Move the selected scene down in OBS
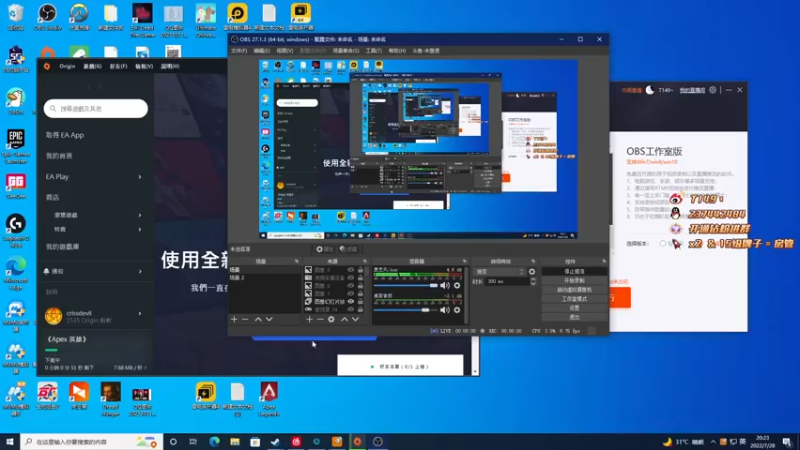 (x=269, y=319)
